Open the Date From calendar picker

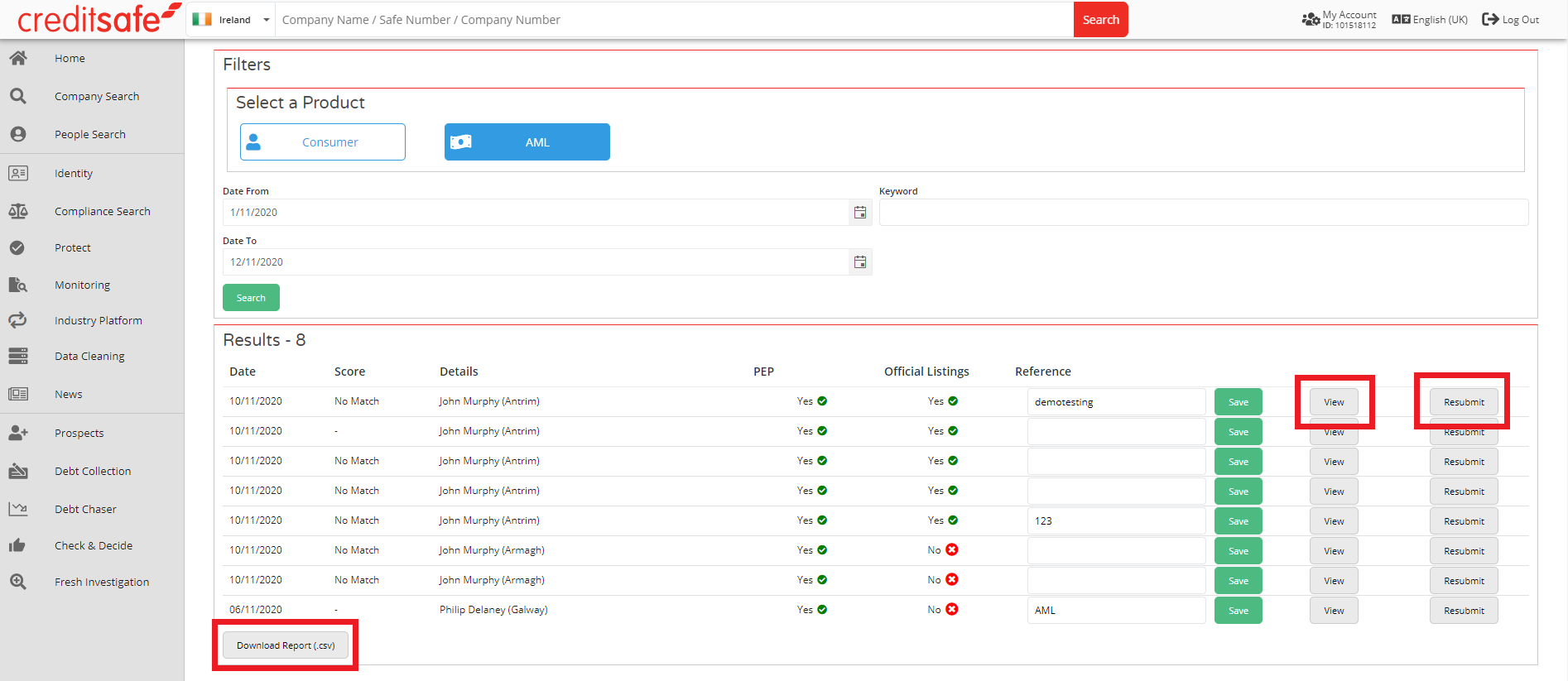860,213
